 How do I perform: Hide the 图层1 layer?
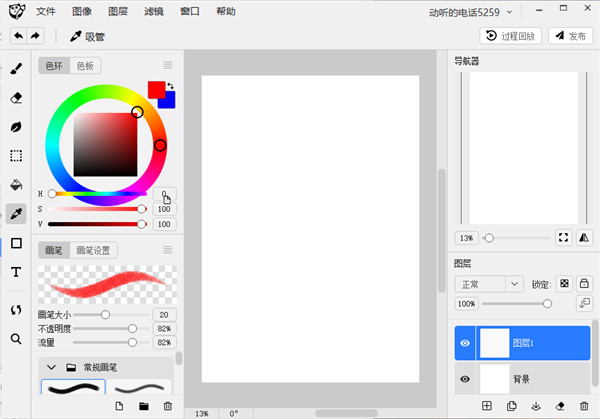pos(465,343)
